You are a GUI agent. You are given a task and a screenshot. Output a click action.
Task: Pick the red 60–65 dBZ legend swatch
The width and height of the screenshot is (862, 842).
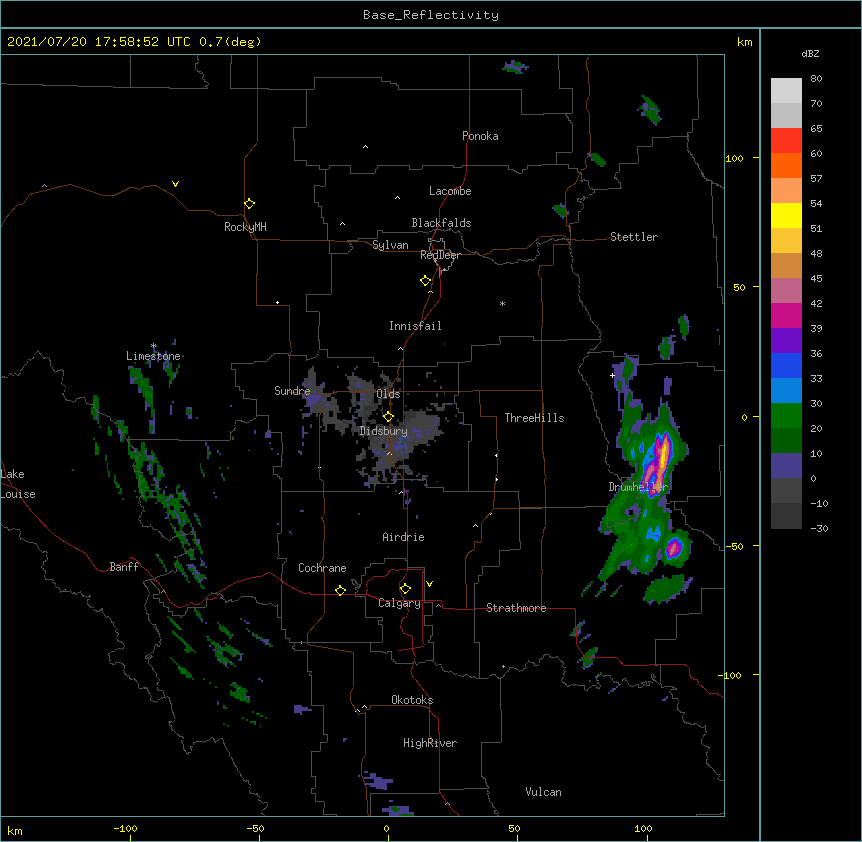click(786, 141)
